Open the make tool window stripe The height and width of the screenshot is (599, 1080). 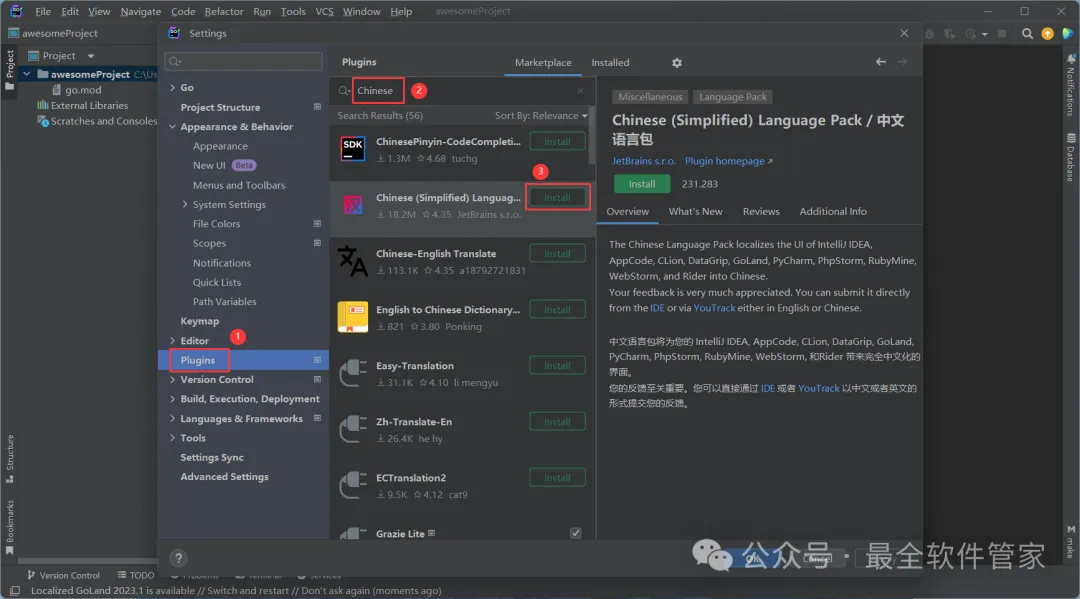point(1070,543)
